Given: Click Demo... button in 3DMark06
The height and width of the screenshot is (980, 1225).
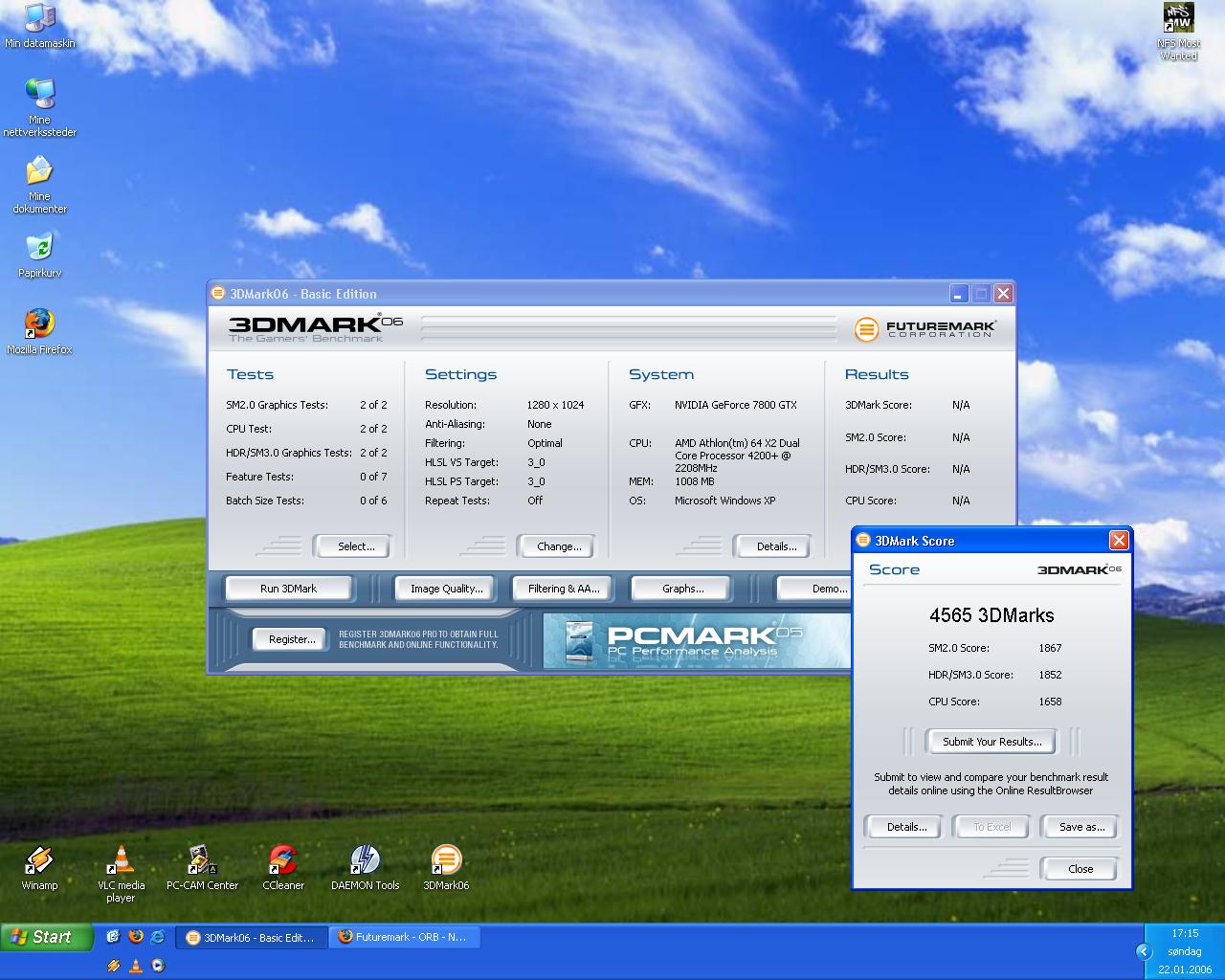Looking at the screenshot, I should click(x=815, y=589).
